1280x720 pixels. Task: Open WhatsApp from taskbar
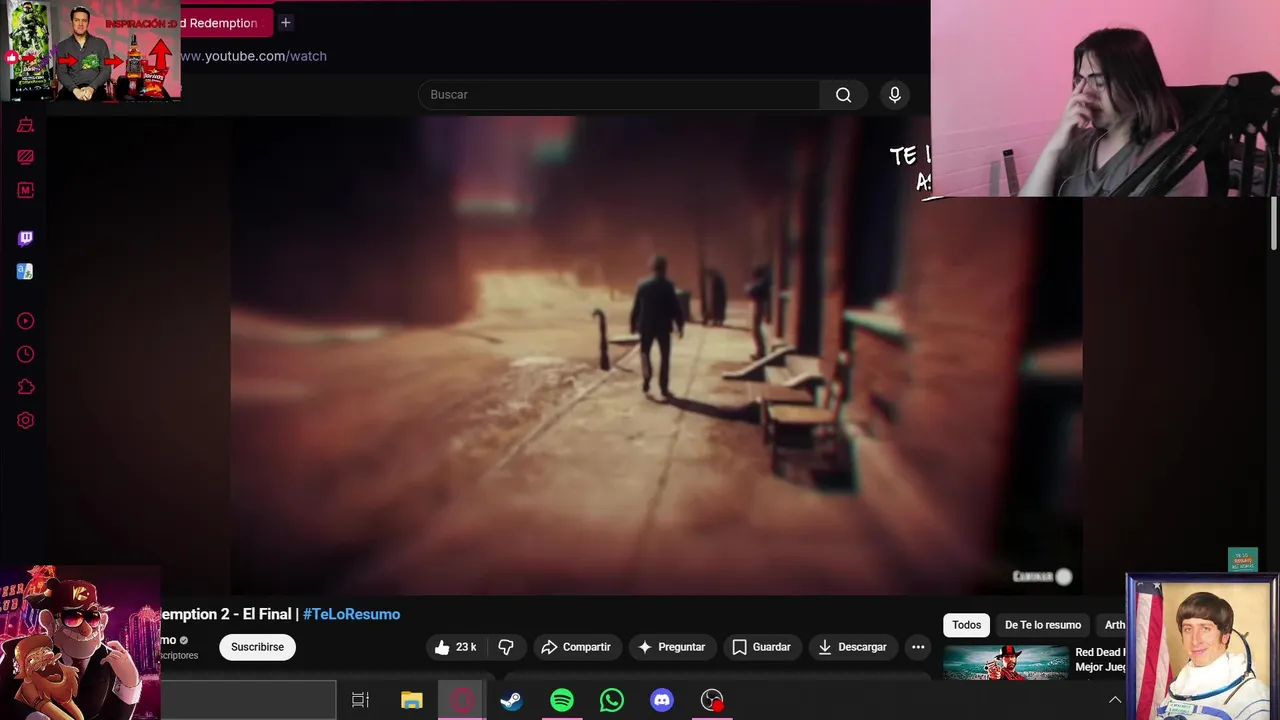point(612,700)
